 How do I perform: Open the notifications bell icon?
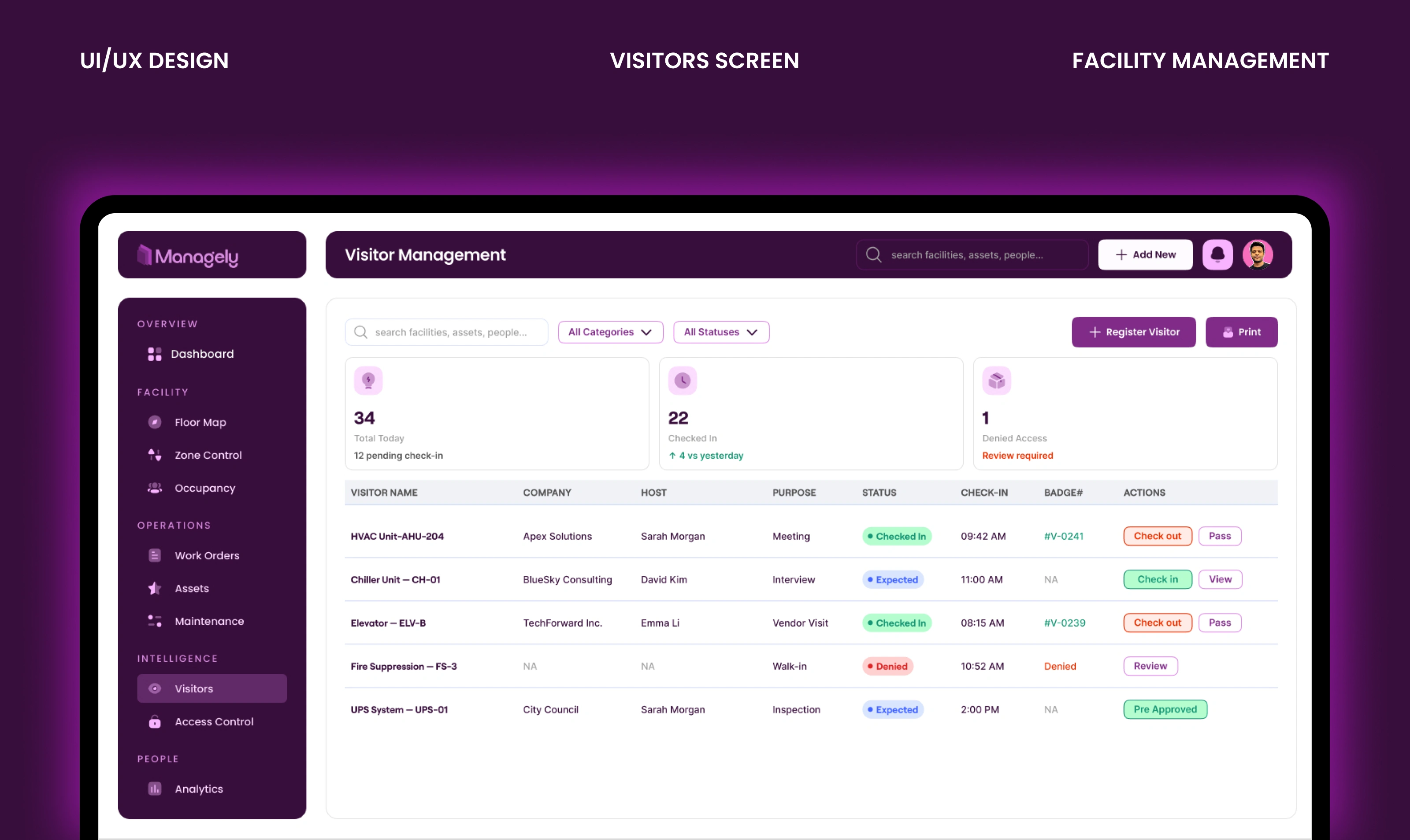(x=1217, y=255)
